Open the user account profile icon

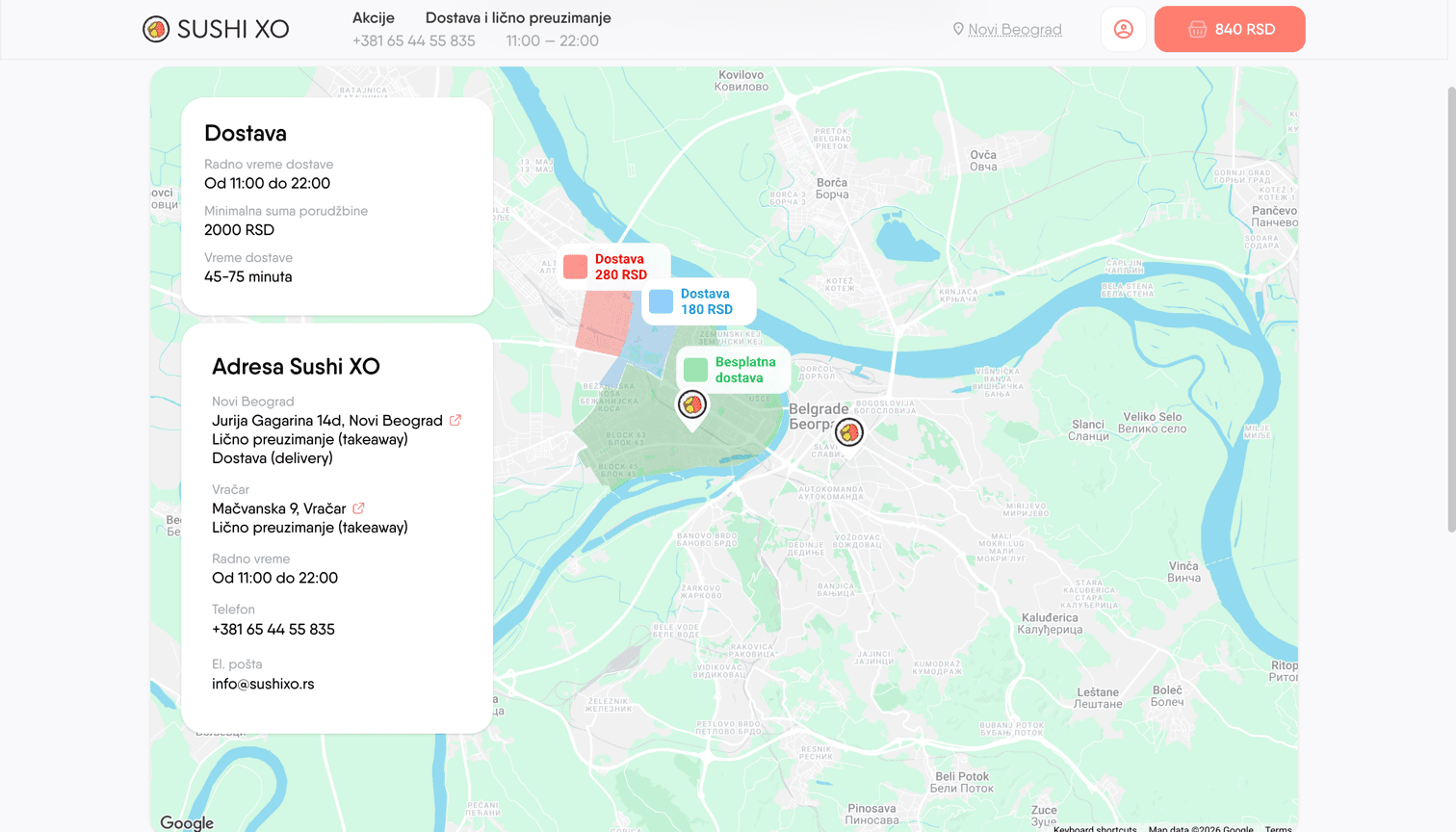(x=1123, y=29)
